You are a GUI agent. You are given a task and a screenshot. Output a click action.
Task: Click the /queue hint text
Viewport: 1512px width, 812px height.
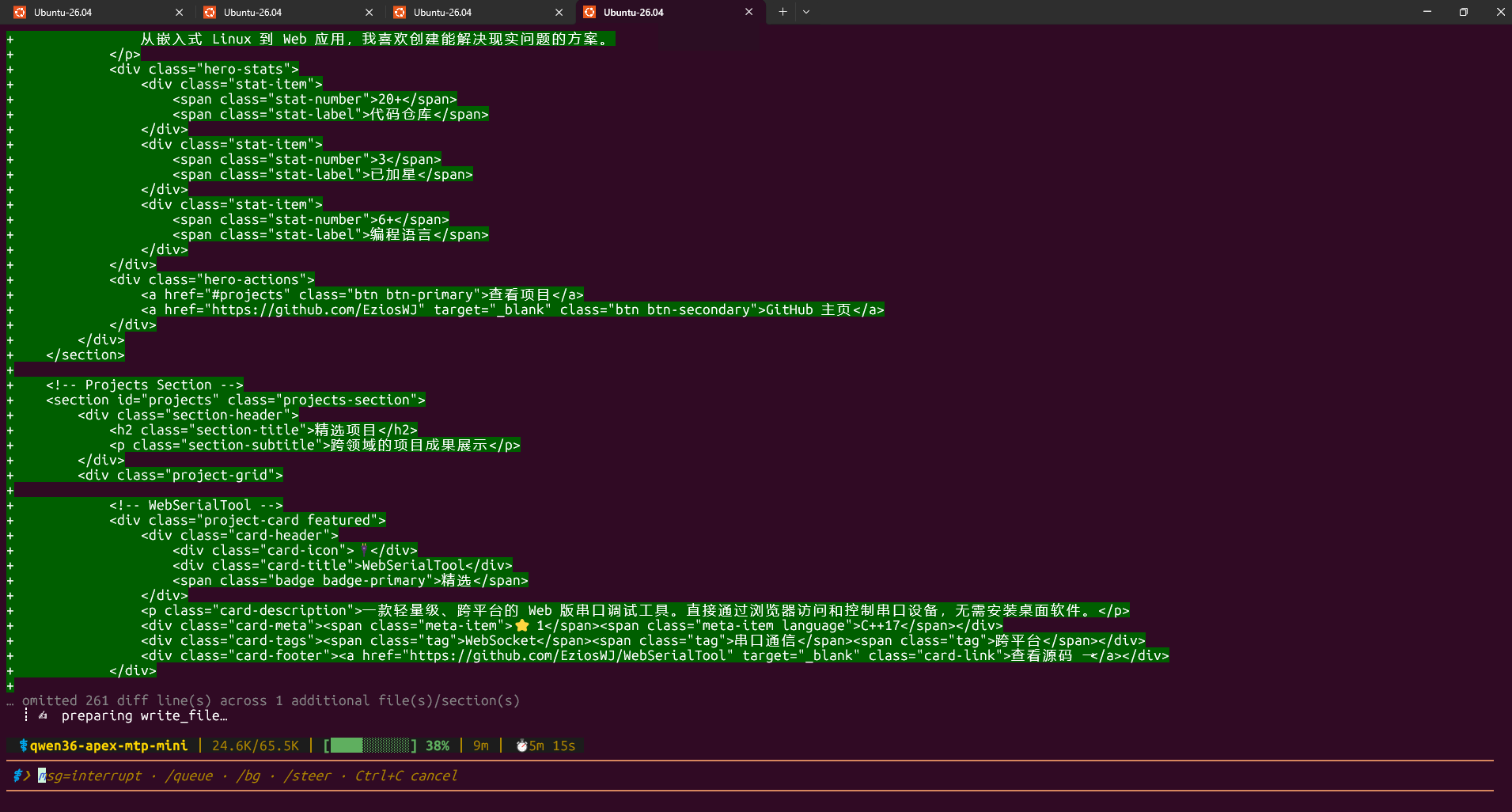(188, 776)
